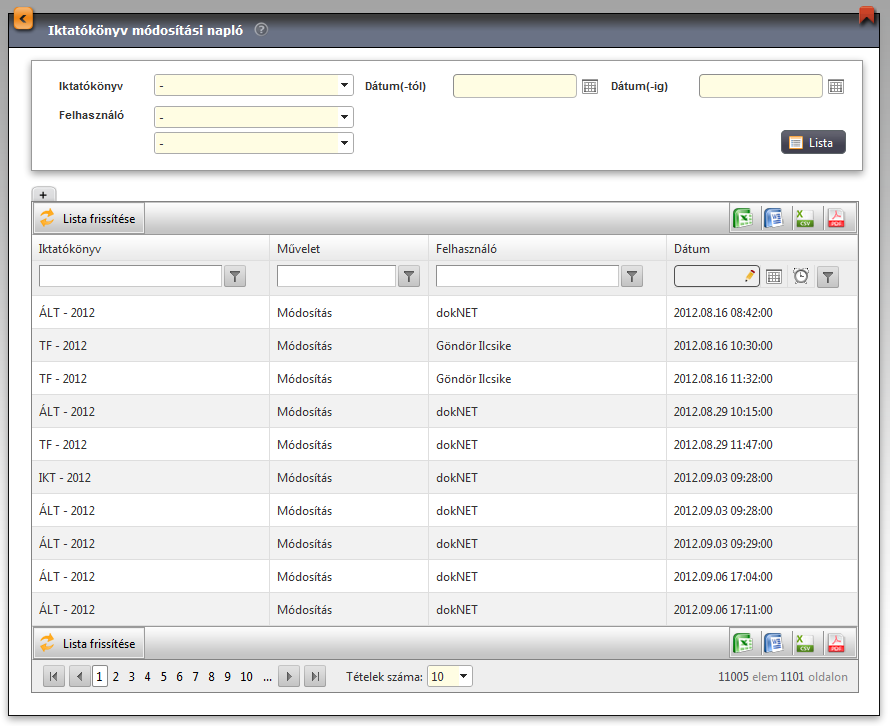
Task: Click the Dátum column filter funnel
Action: pyautogui.click(x=828, y=277)
